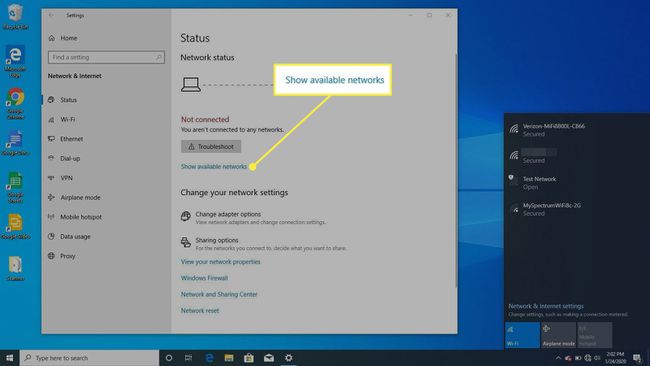Open Cortana from the taskbar
650x366 pixels.
tap(169, 358)
